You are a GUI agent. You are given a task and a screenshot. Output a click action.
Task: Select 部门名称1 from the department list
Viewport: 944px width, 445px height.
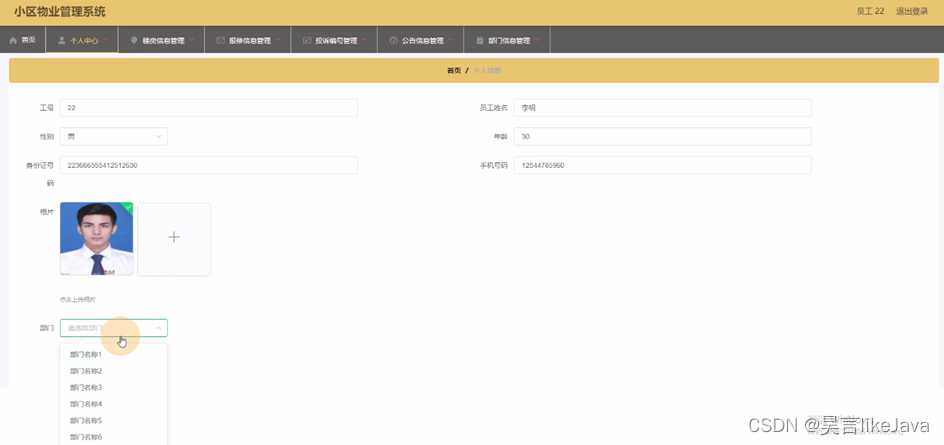click(114, 355)
